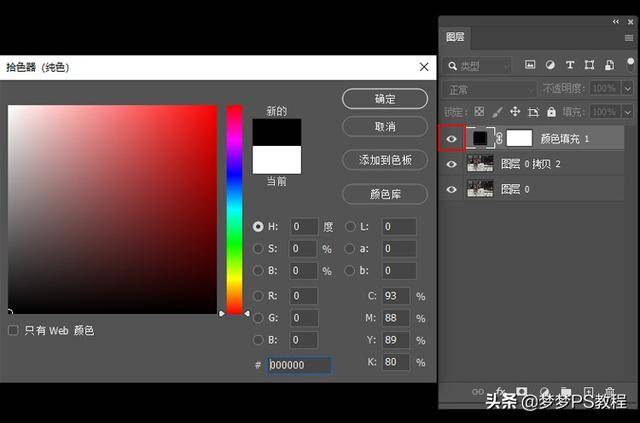
Task: Filter layers by shape layer icon
Action: click(x=589, y=65)
